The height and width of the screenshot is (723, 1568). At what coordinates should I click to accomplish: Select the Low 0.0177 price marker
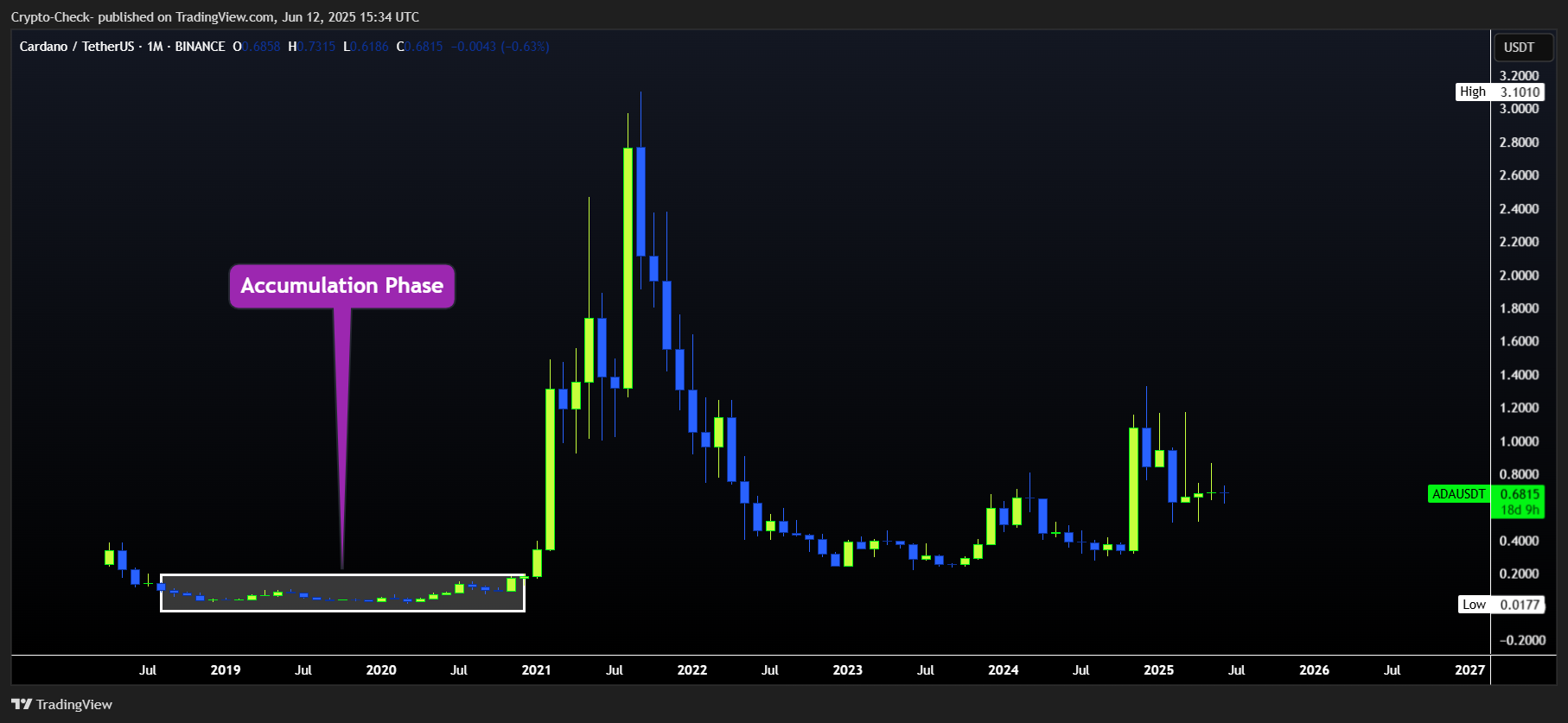(1501, 605)
